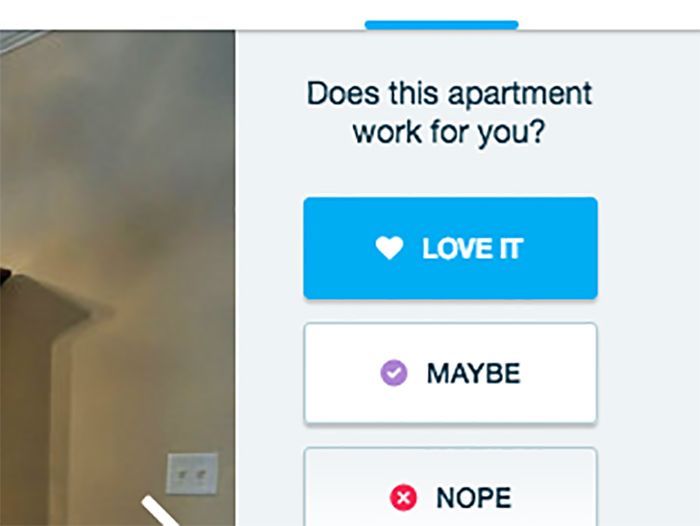
Task: Choose the MAYBE option button
Action: [450, 373]
